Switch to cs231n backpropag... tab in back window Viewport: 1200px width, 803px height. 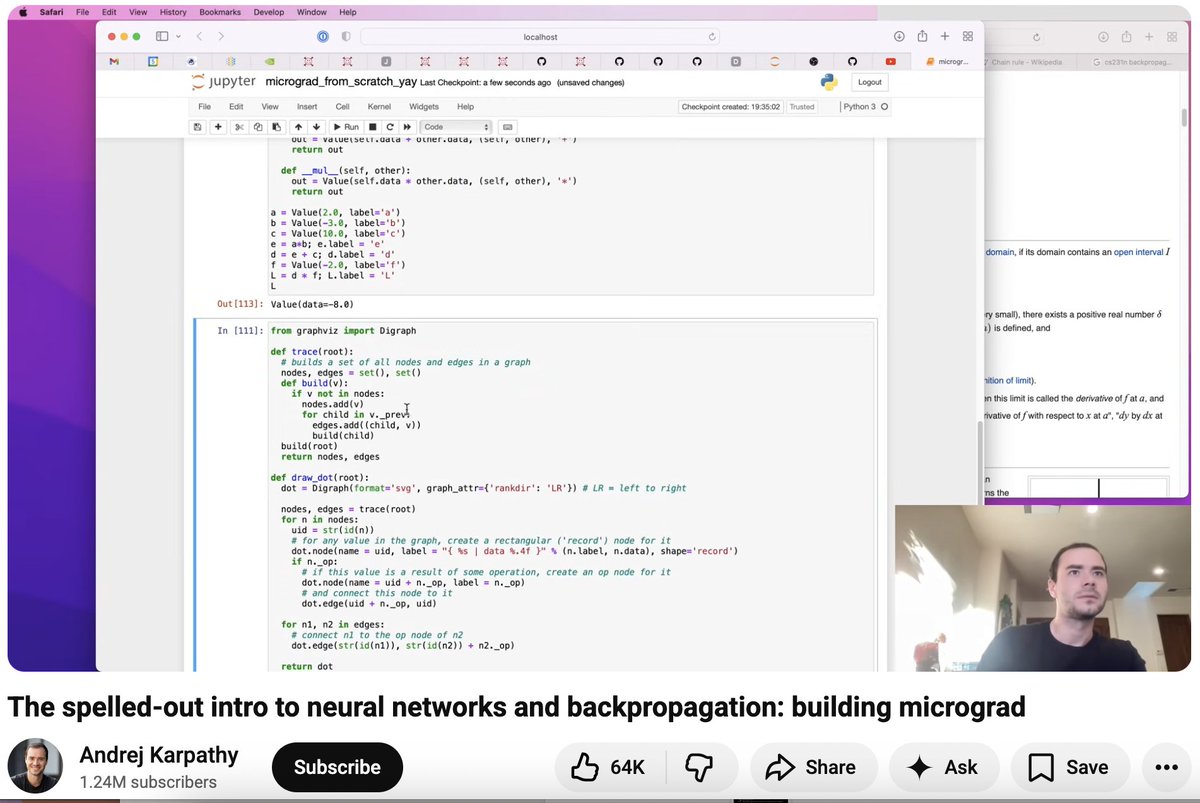(1132, 61)
